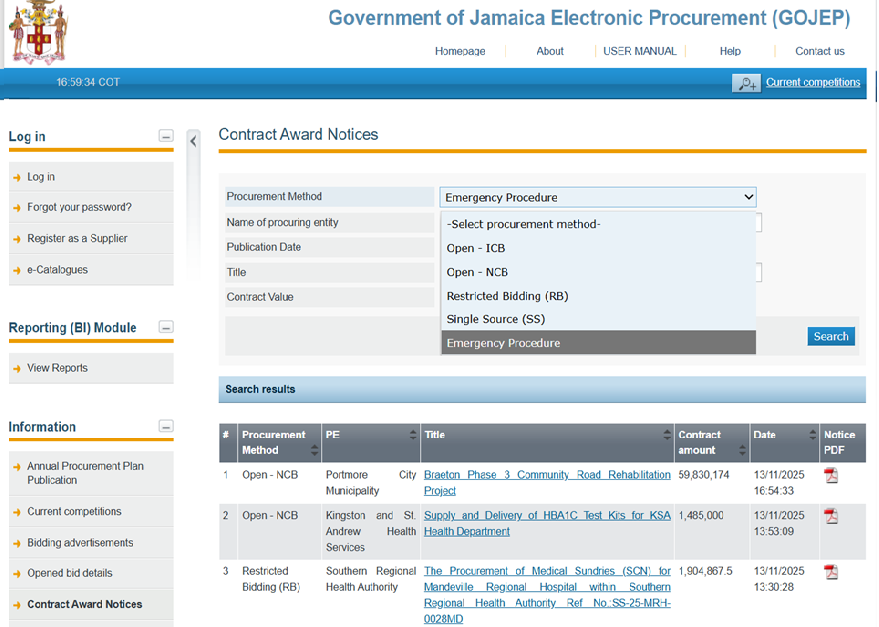Click the Current competitions header link

[813, 82]
